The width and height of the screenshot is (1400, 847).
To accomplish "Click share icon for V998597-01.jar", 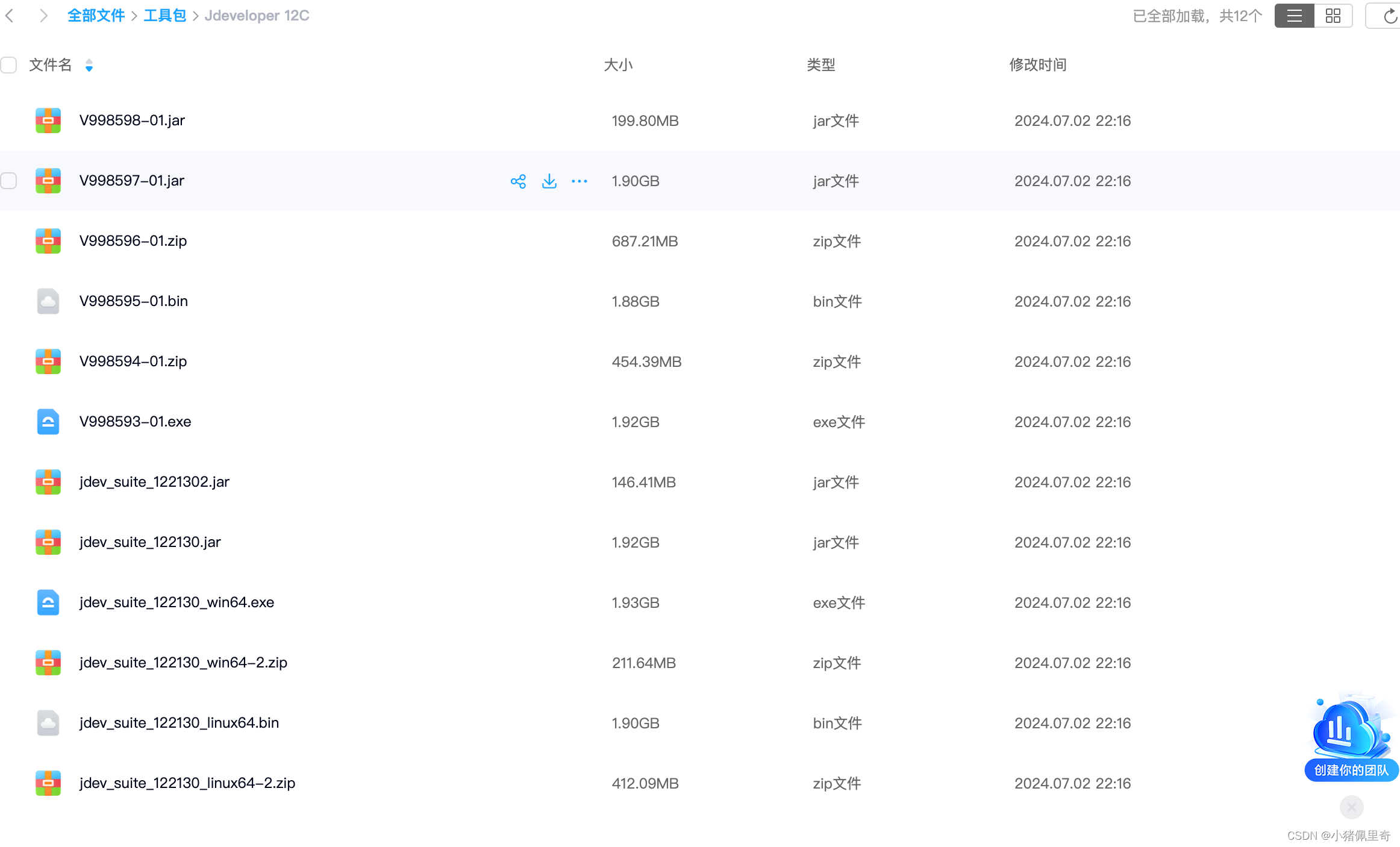I will tap(518, 181).
